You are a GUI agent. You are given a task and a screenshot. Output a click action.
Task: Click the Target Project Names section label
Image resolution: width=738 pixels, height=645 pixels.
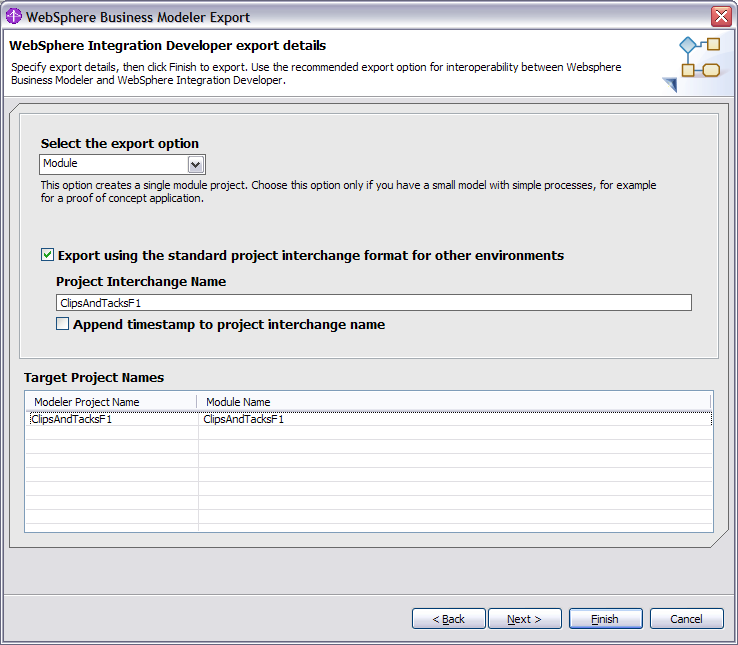click(x=94, y=378)
